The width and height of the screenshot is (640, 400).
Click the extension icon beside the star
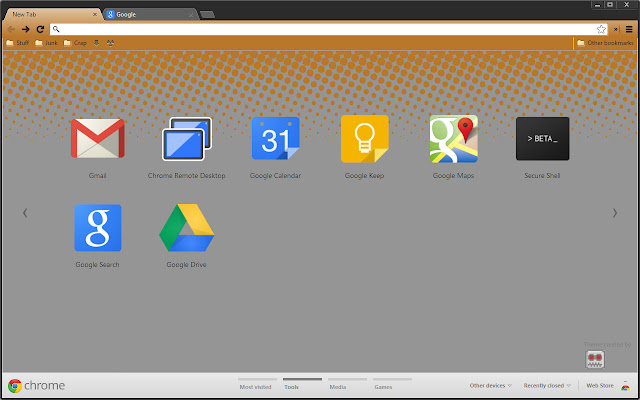coord(616,29)
